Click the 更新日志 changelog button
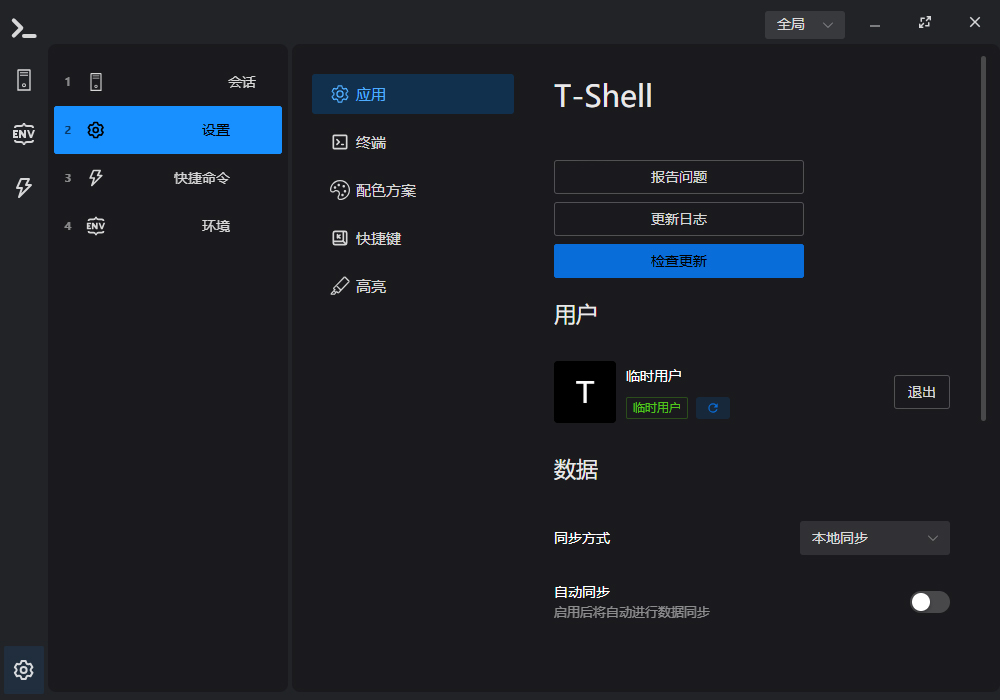1000x700 pixels. pos(679,219)
